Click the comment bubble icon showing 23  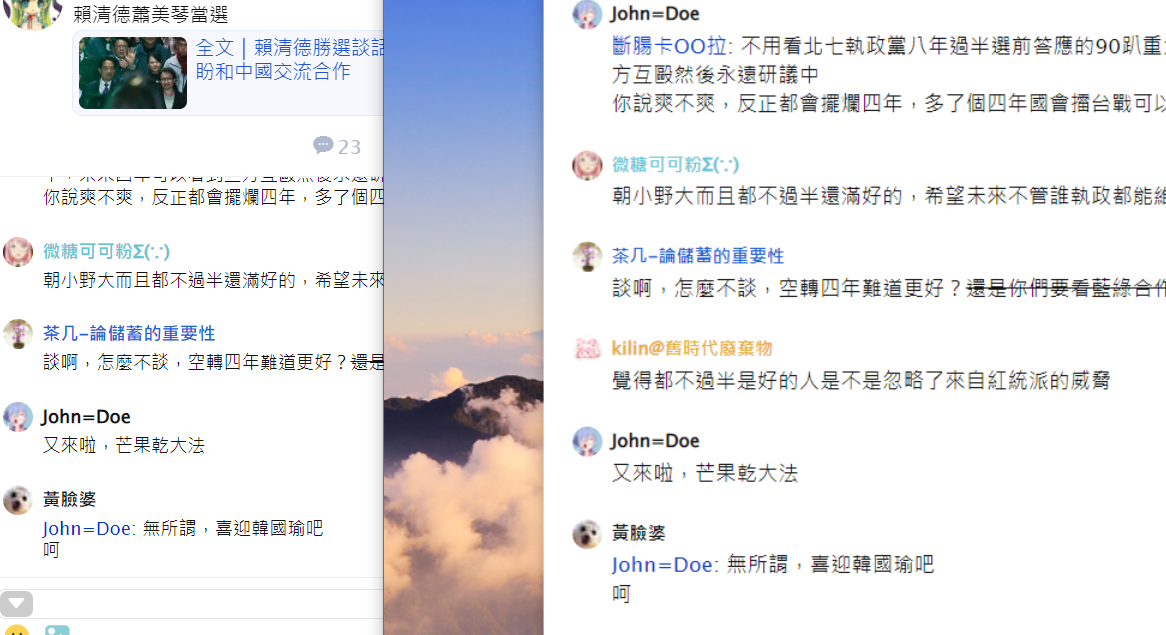[x=323, y=145]
